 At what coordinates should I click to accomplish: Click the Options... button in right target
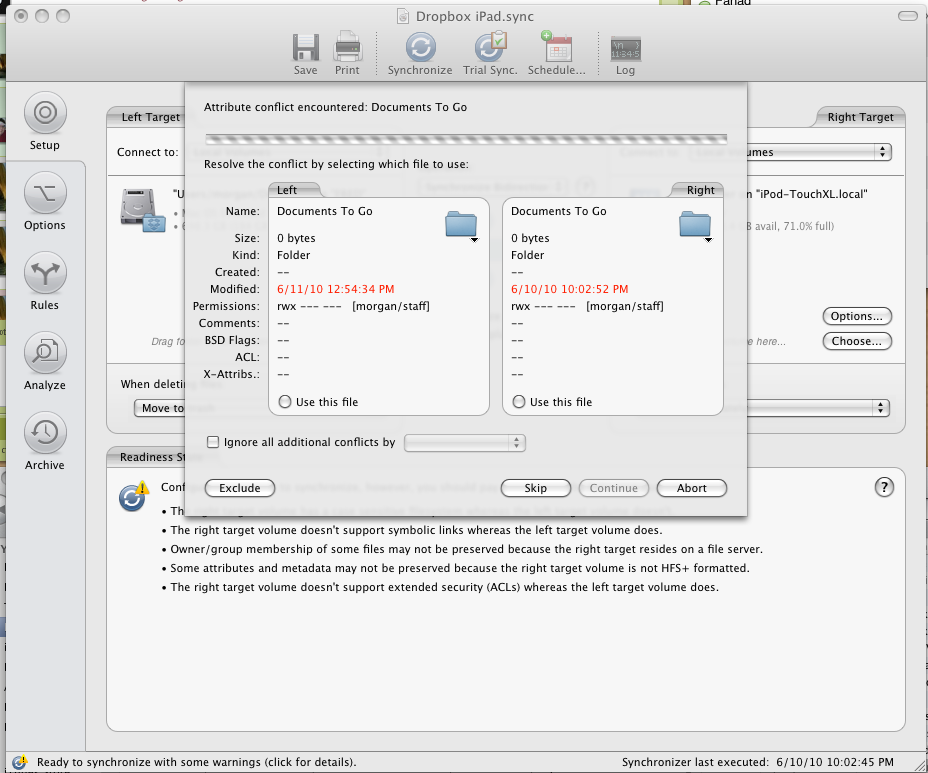click(857, 316)
